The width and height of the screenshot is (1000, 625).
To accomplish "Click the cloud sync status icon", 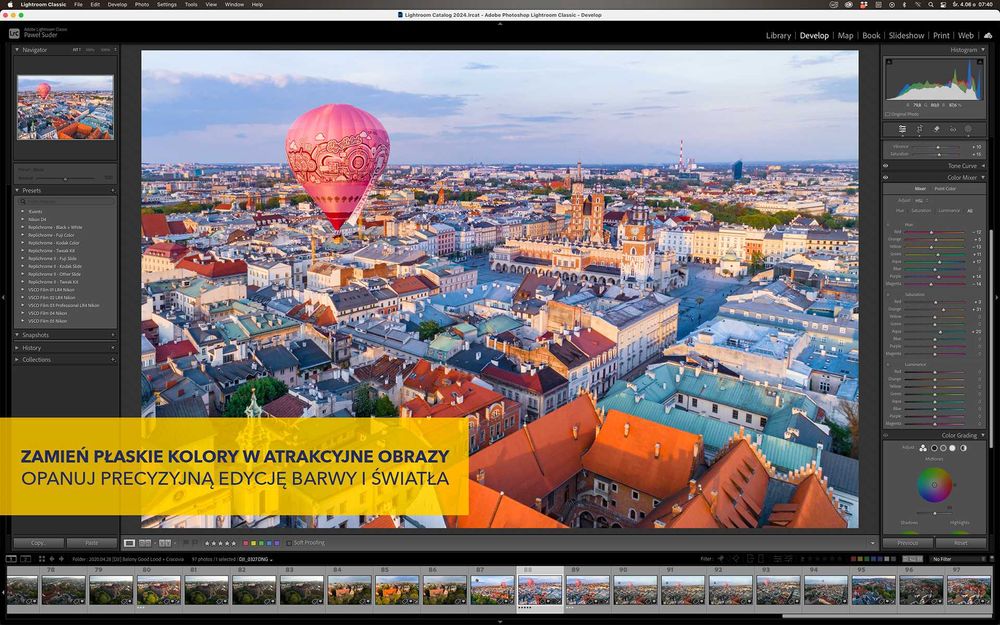I will pos(988,36).
